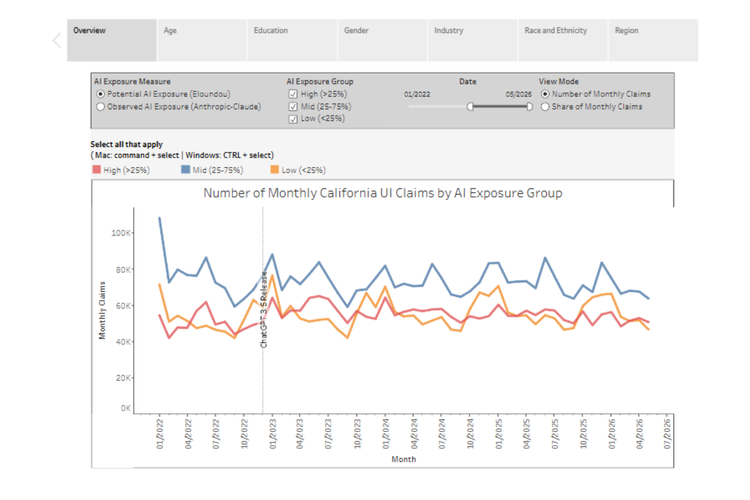Click the Month x-axis title
The width and height of the screenshot is (750, 500).
click(404, 459)
